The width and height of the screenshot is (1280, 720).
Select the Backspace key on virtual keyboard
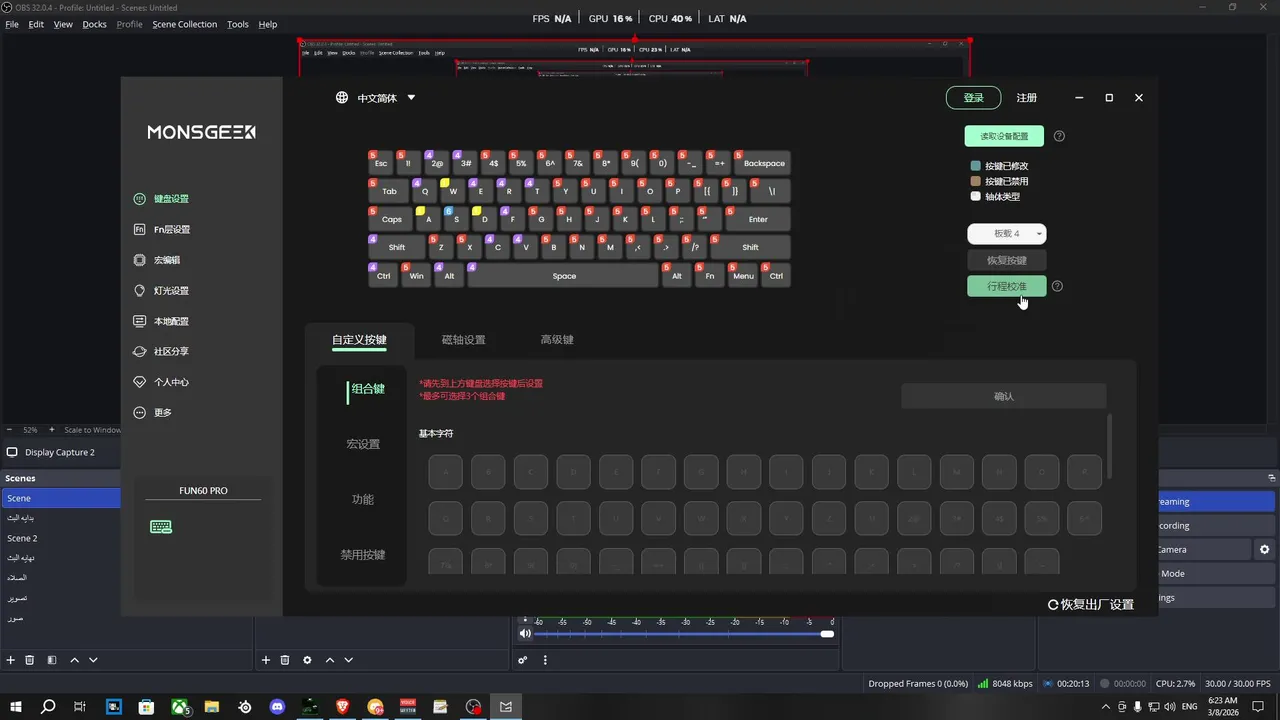[x=763, y=163]
